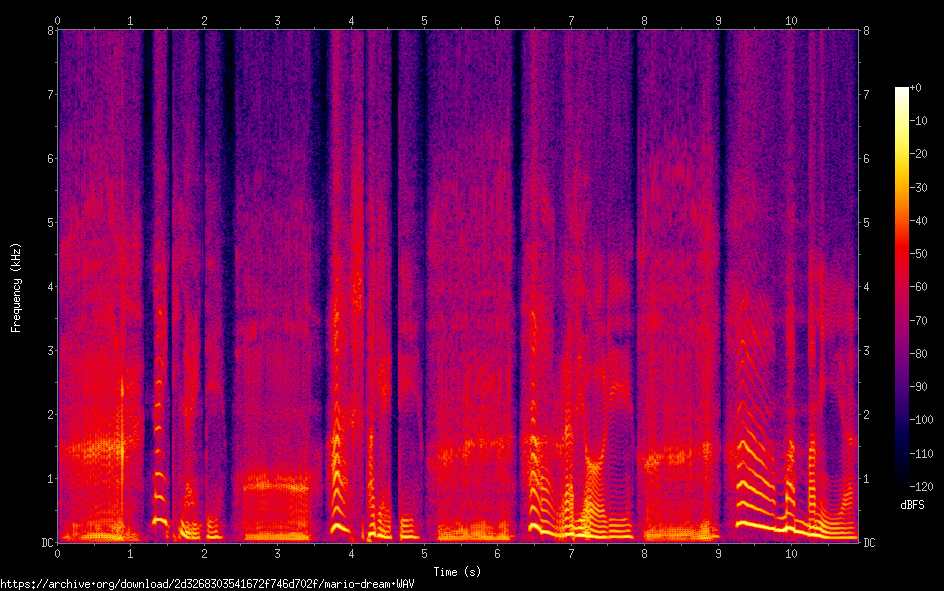Click the "4" label on the left frequency axis
The width and height of the screenshot is (944, 591).
tap(51, 286)
